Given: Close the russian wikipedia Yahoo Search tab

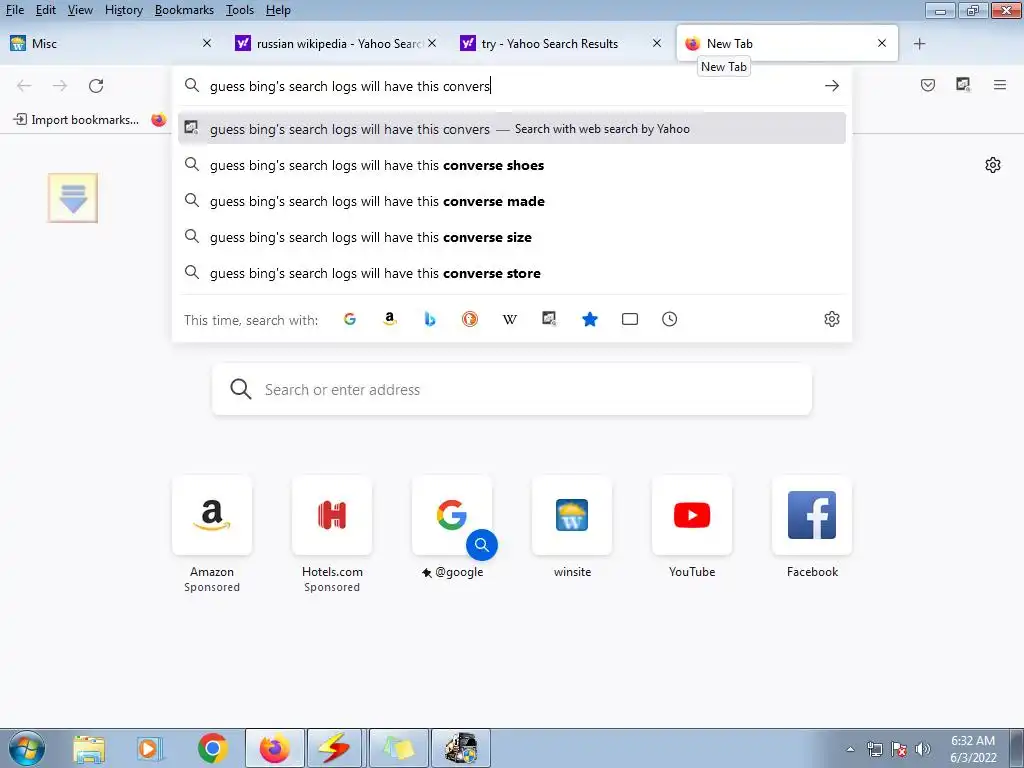Looking at the screenshot, I should coord(432,43).
